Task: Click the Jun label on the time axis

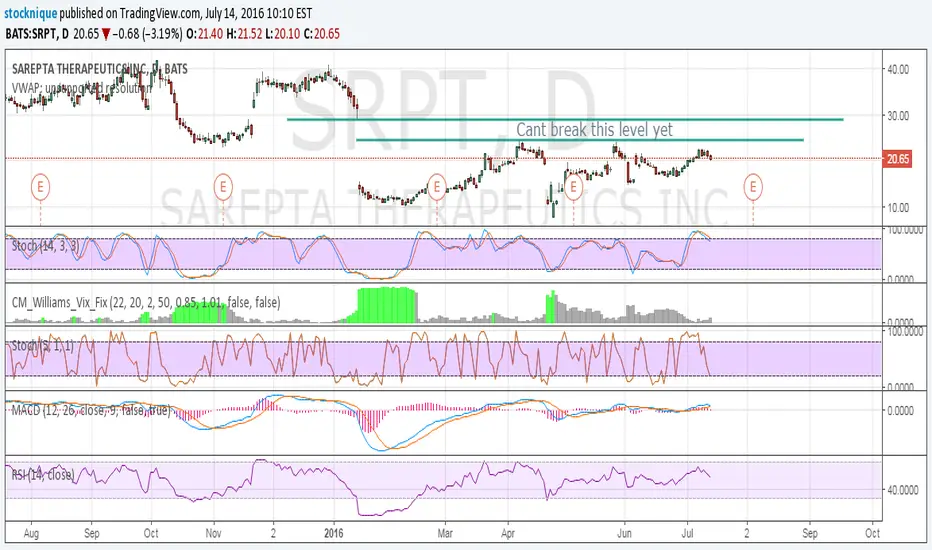Action: click(x=624, y=533)
